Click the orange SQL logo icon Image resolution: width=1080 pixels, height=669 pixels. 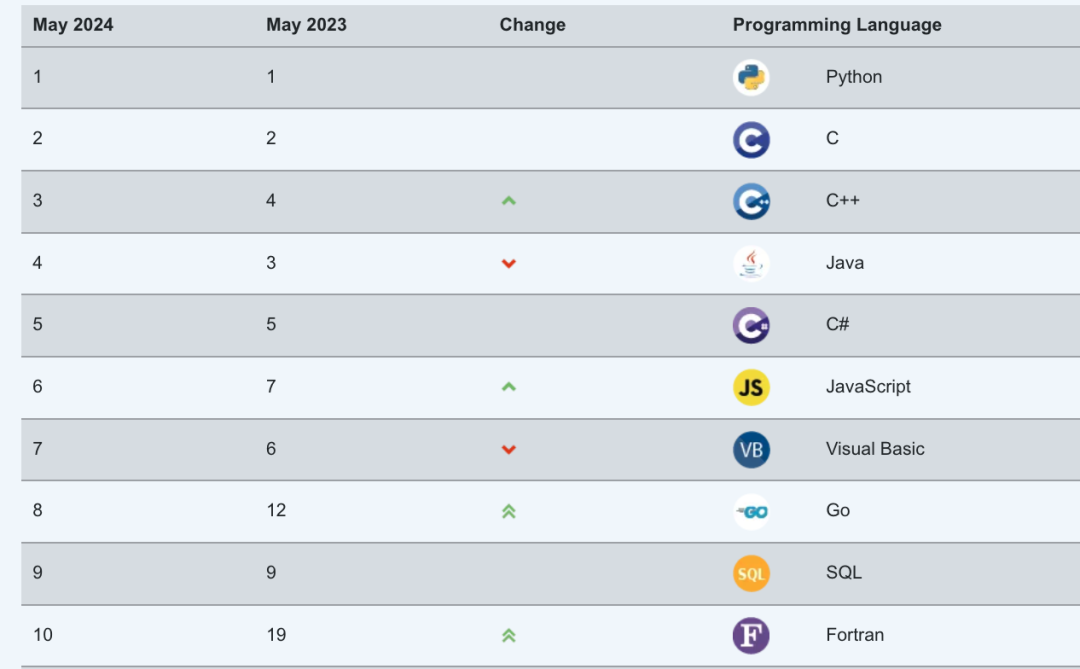coord(751,573)
